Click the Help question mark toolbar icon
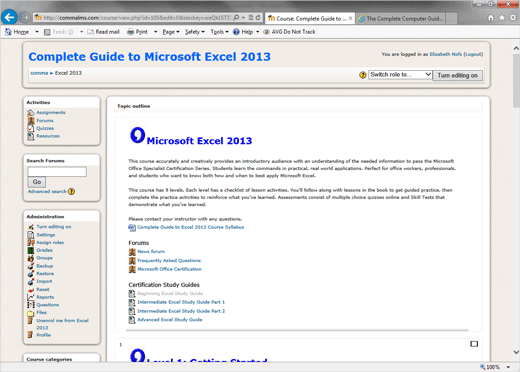Screen dimensions: 520x372 pos(236,32)
